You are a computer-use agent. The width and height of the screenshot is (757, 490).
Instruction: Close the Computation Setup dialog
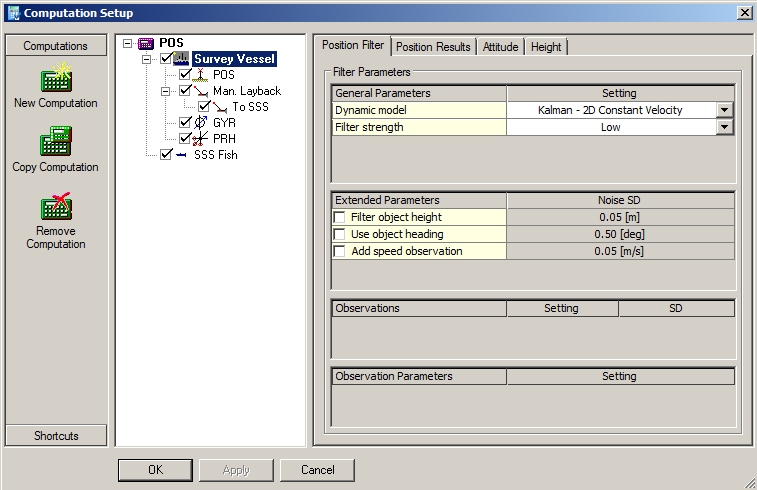pos(744,13)
